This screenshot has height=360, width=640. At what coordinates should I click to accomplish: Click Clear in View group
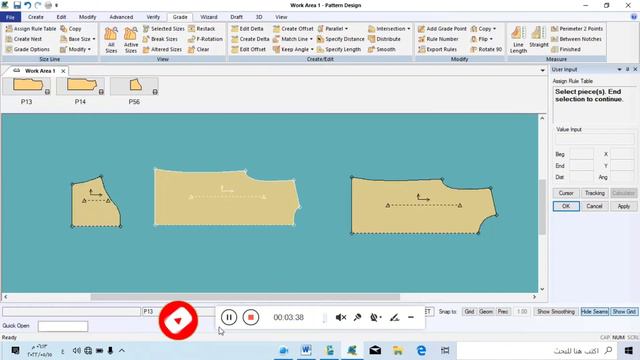(x=198, y=49)
